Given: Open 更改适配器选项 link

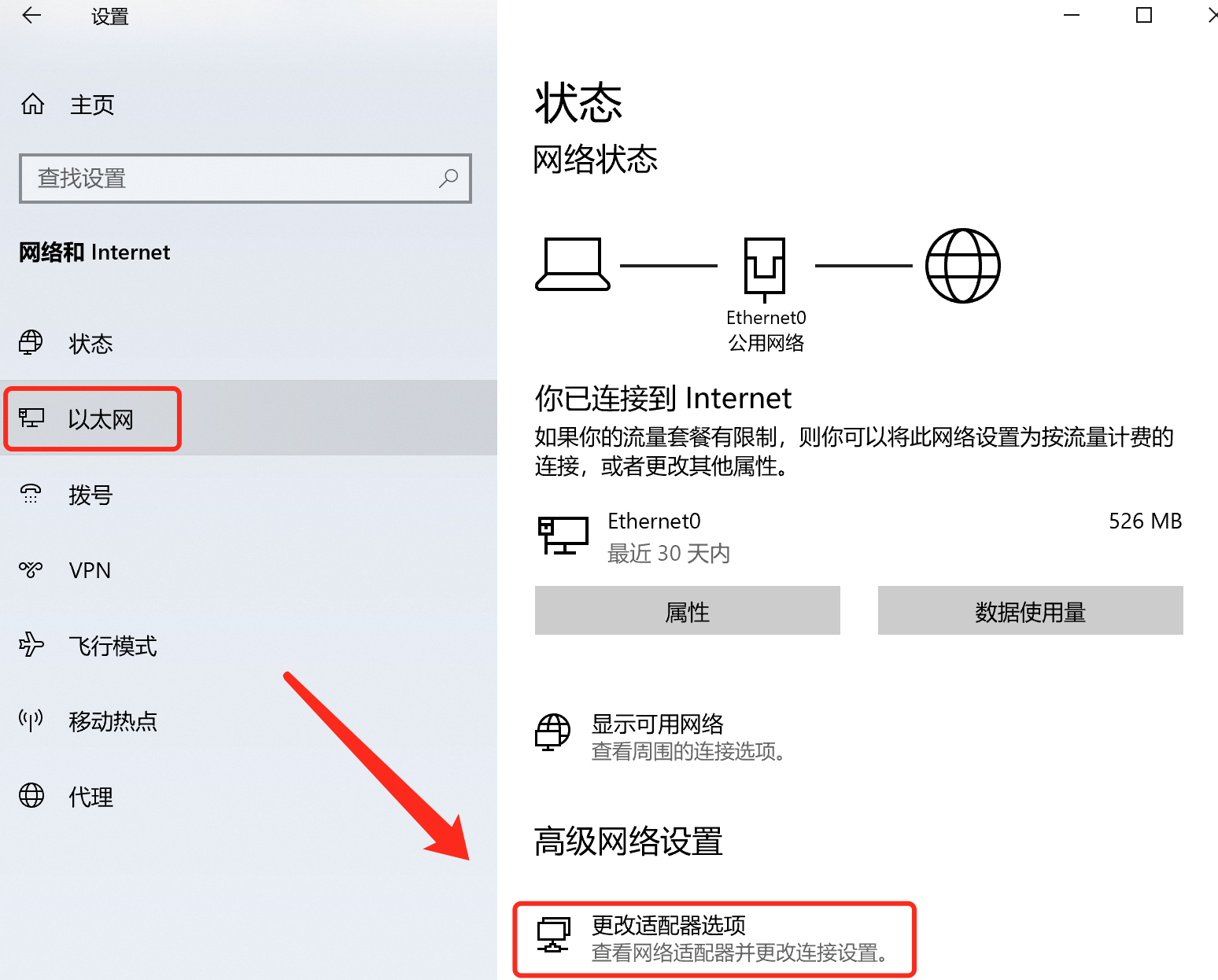Looking at the screenshot, I should click(714, 939).
